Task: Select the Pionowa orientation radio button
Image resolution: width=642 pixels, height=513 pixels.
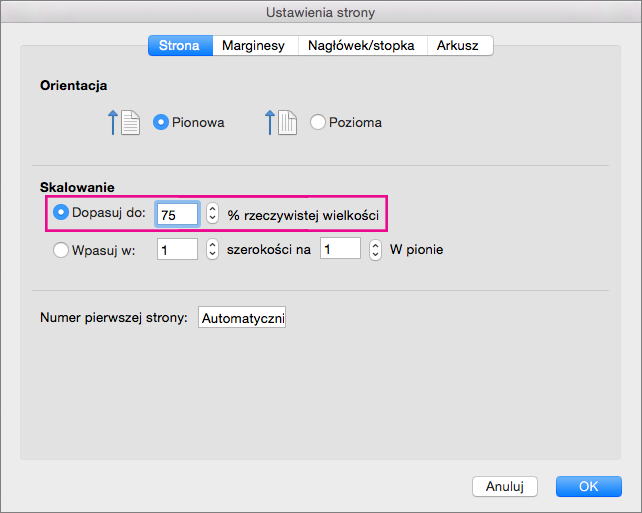Action: point(160,122)
